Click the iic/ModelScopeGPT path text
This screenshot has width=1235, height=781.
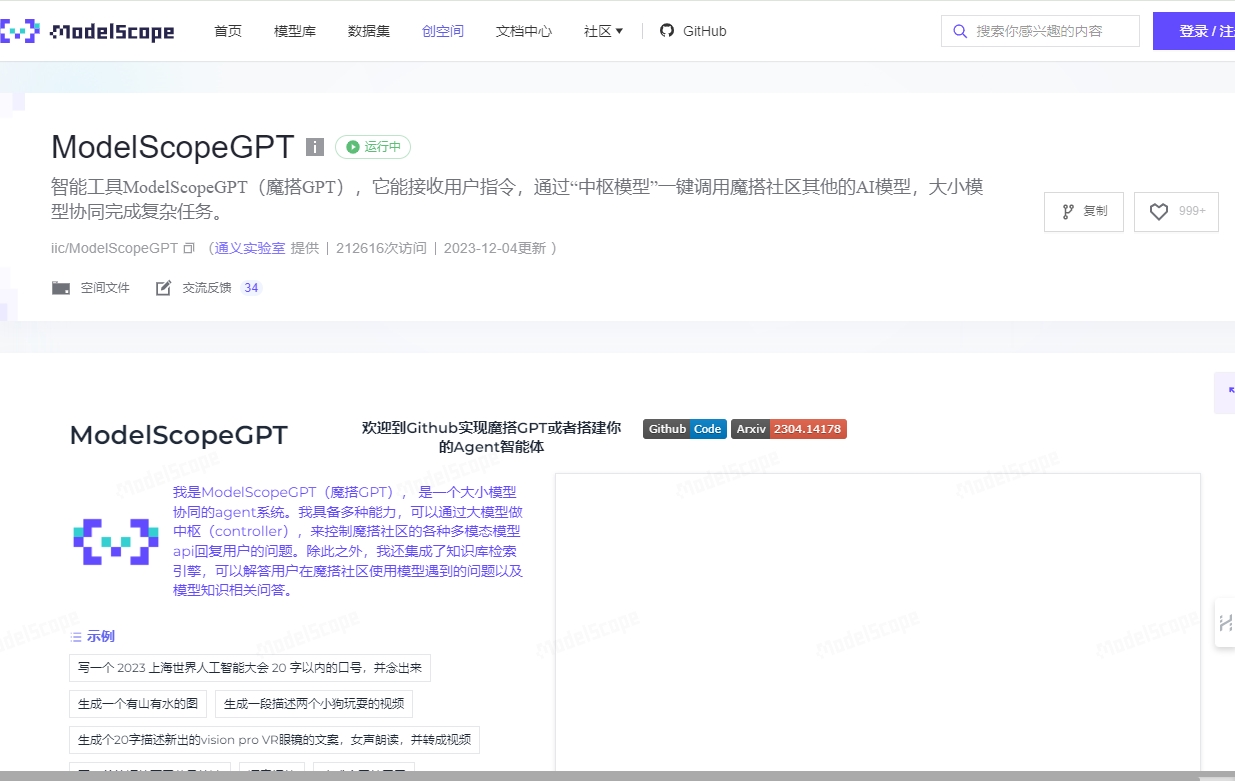[x=114, y=248]
